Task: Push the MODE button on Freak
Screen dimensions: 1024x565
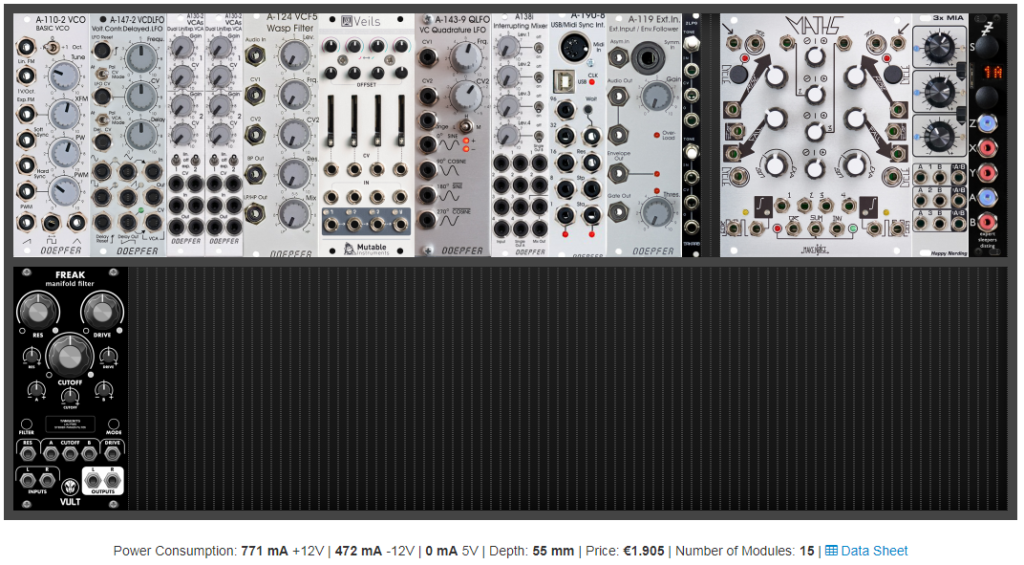Action: pos(113,425)
